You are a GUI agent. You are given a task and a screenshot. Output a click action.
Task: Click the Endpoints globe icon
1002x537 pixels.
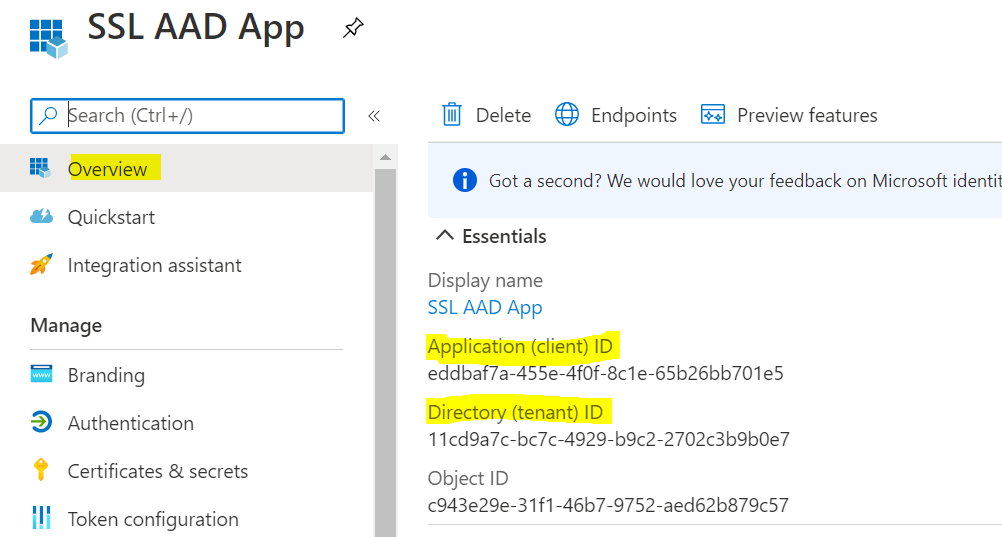point(566,115)
